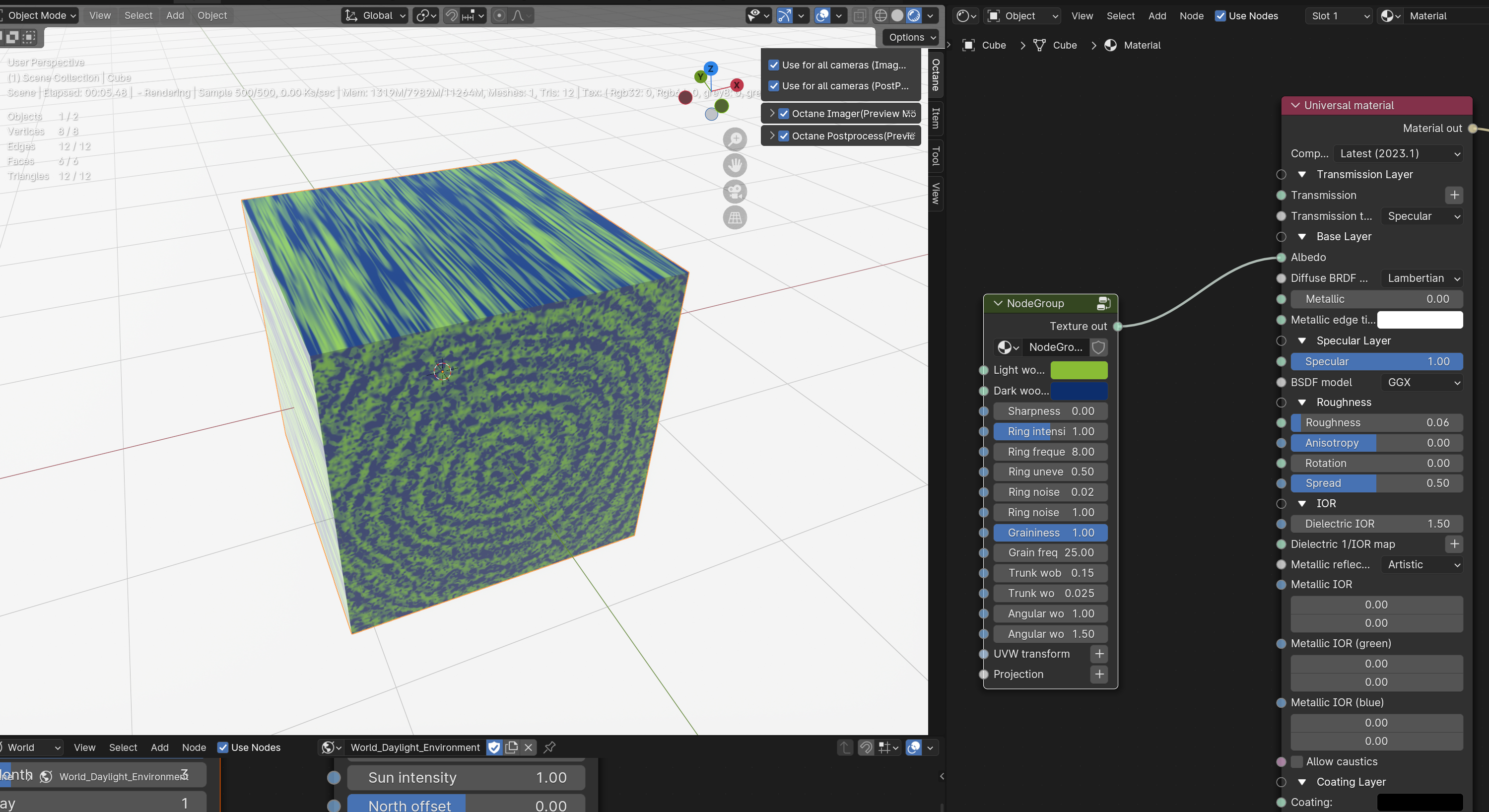Image resolution: width=1489 pixels, height=812 pixels.
Task: Click the pan hand viewport gizmo
Action: pyautogui.click(x=735, y=166)
